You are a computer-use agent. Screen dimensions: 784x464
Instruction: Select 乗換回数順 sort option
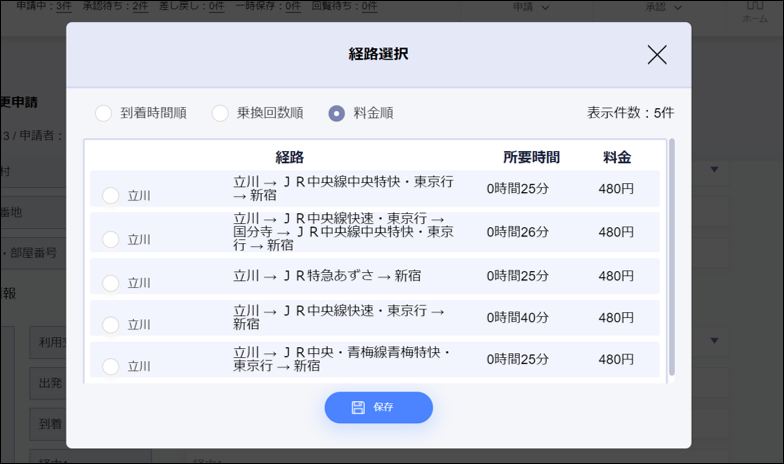[220, 113]
